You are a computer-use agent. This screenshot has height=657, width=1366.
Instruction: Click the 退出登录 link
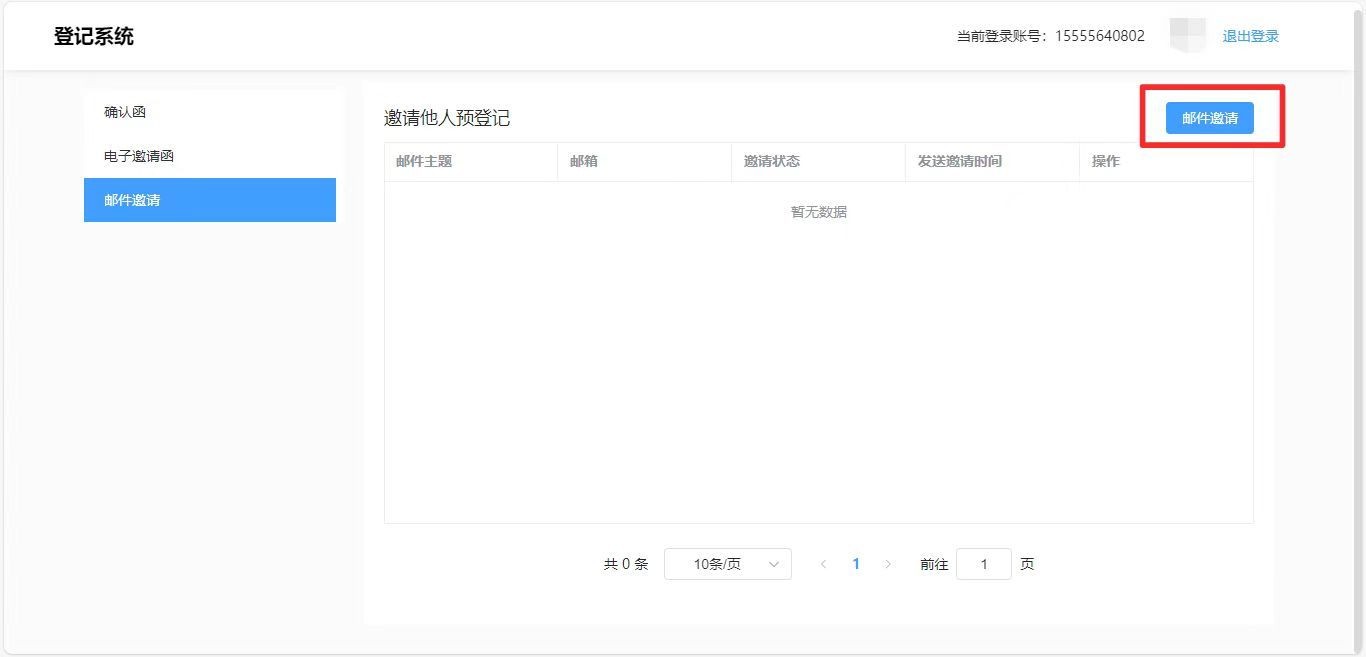tap(1250, 36)
